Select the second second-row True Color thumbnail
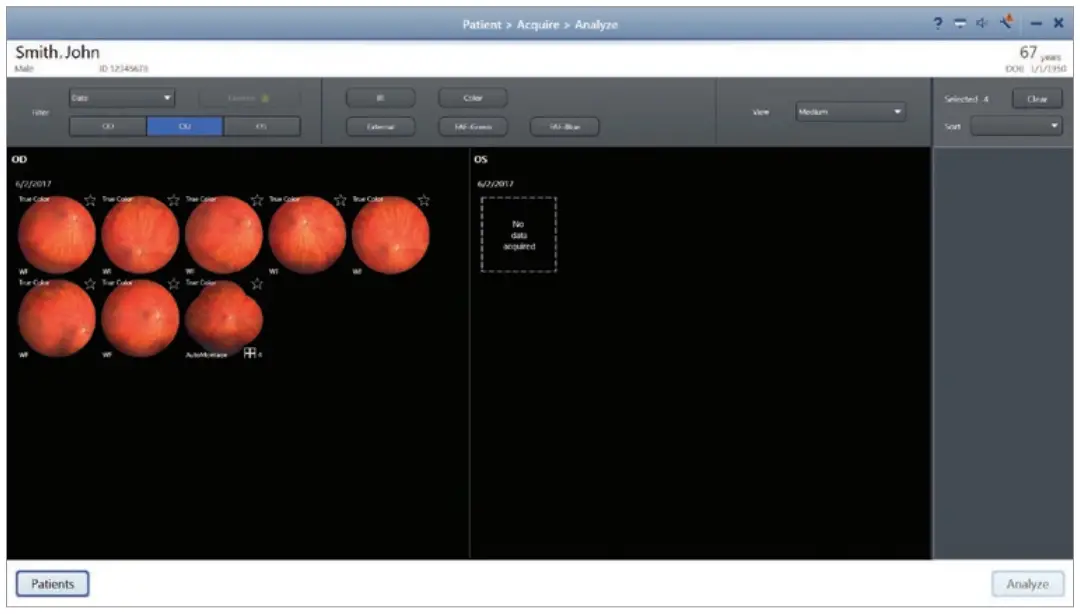The image size is (1080, 614). [x=140, y=318]
